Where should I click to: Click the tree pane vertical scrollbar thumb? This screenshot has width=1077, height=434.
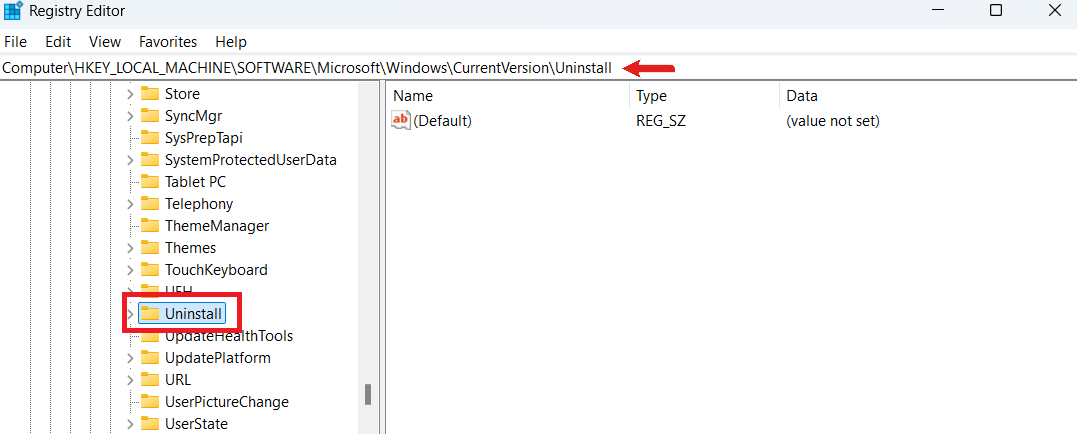[367, 394]
